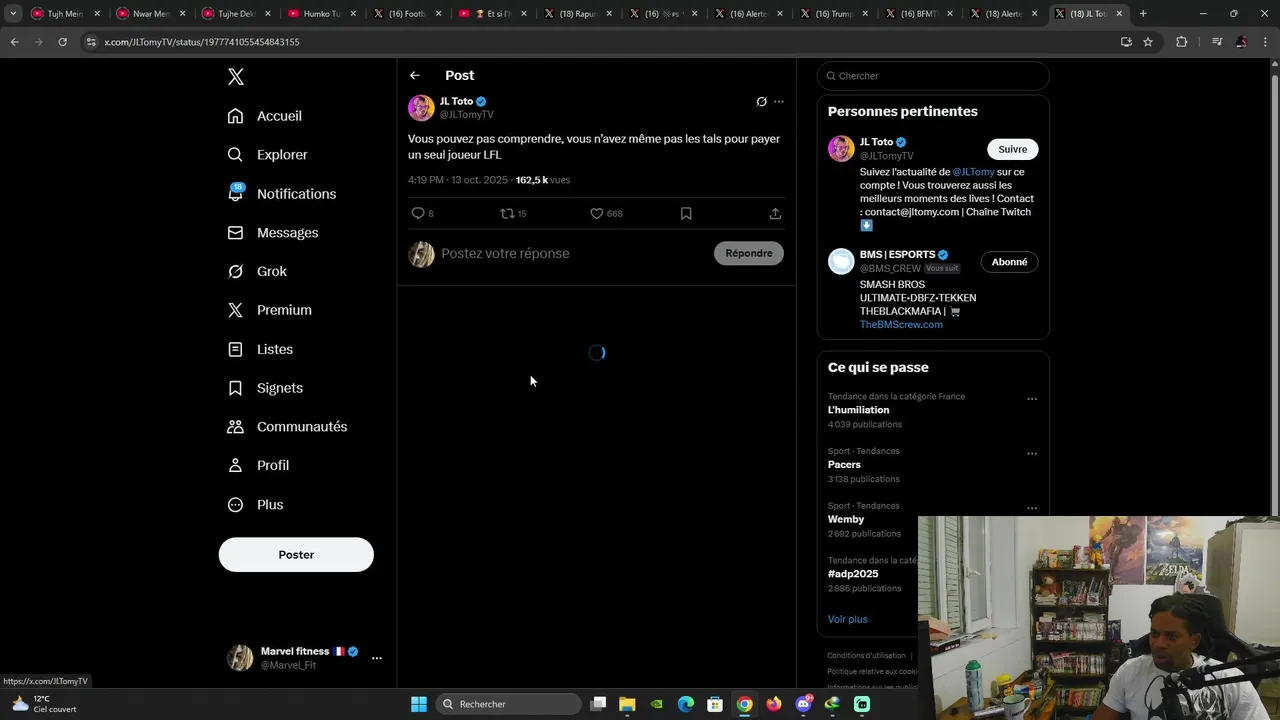
Task: Open the Explorer page
Action: 268,155
